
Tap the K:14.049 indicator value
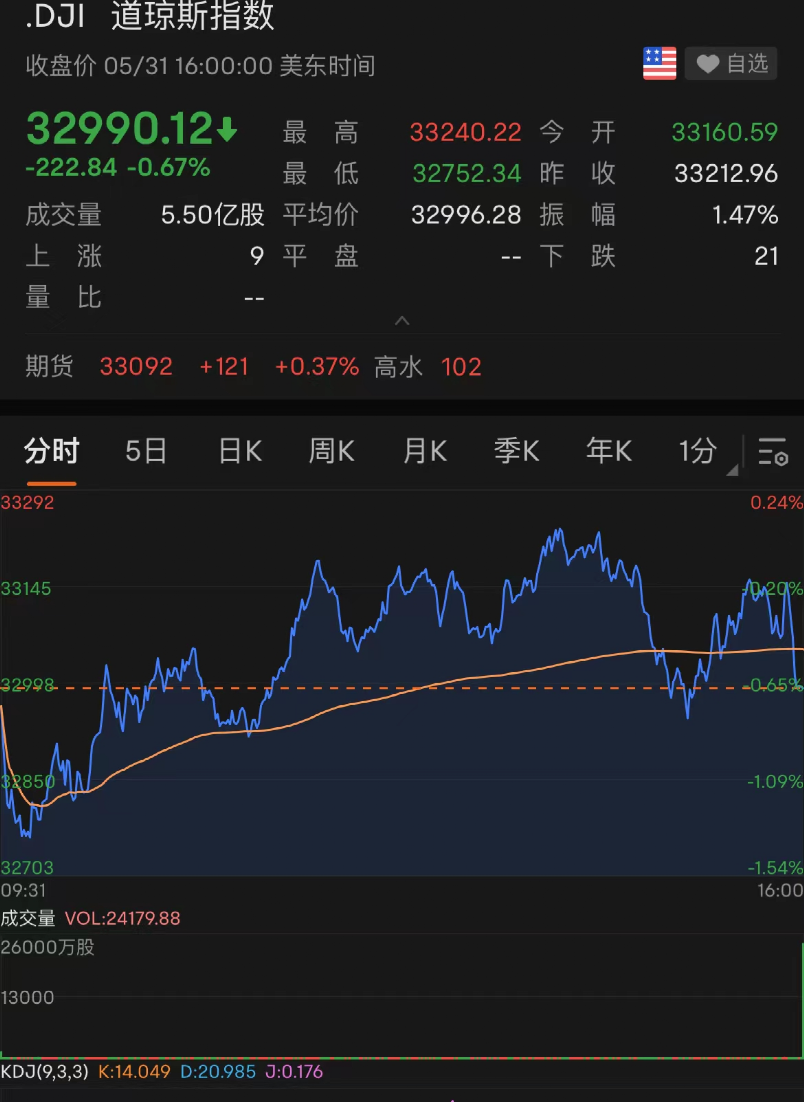134,1072
